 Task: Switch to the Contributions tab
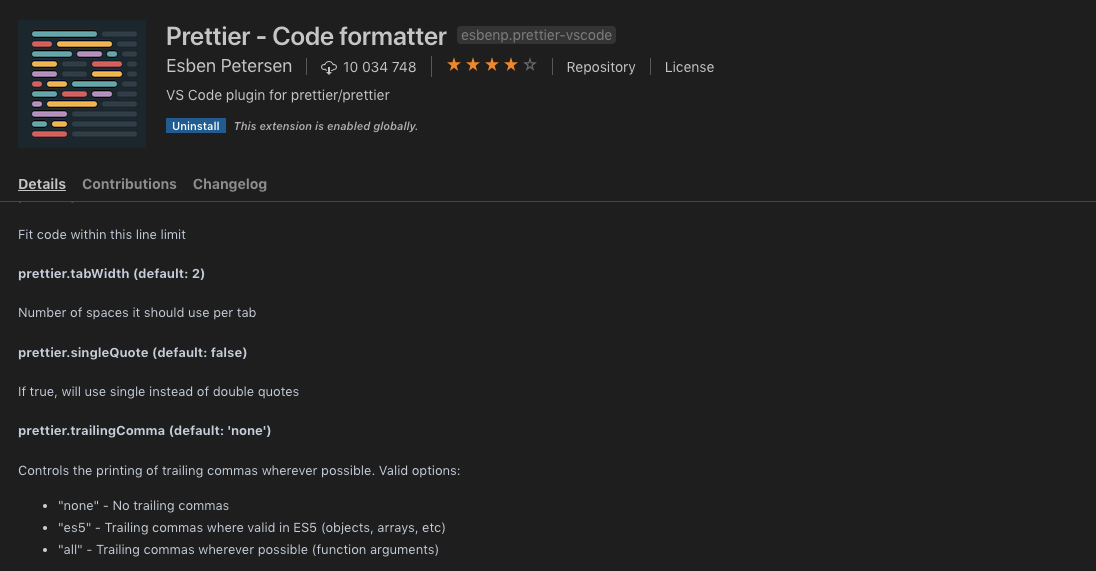tap(129, 184)
